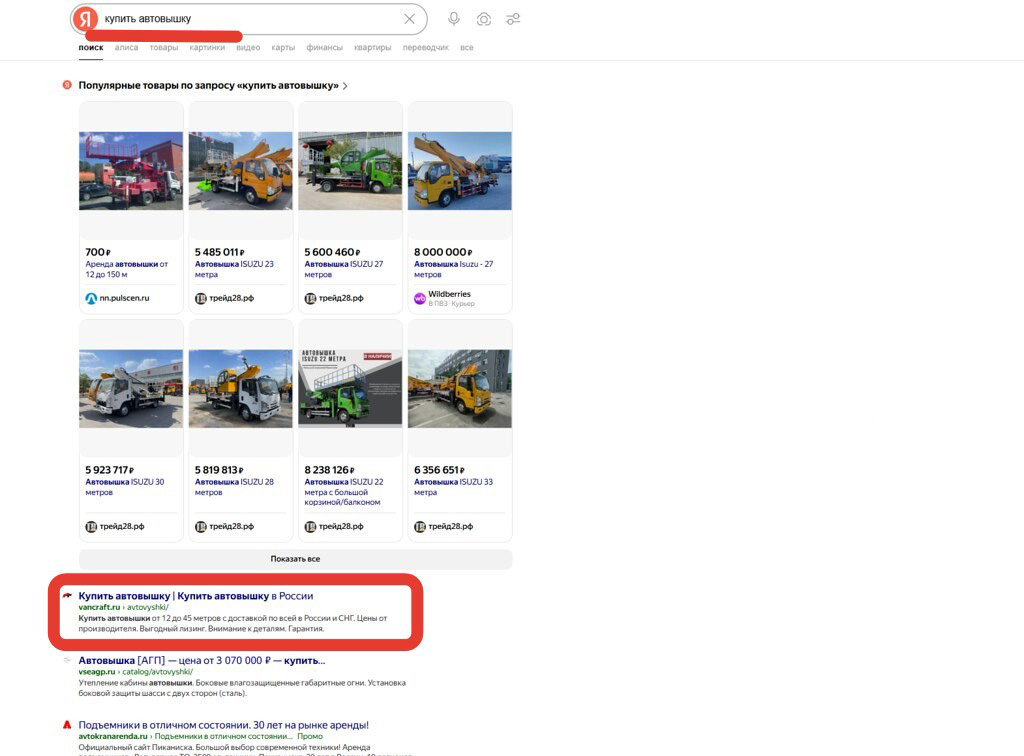Click price 5 485 011 ₽
The width and height of the screenshot is (1024, 756).
[x=219, y=252]
